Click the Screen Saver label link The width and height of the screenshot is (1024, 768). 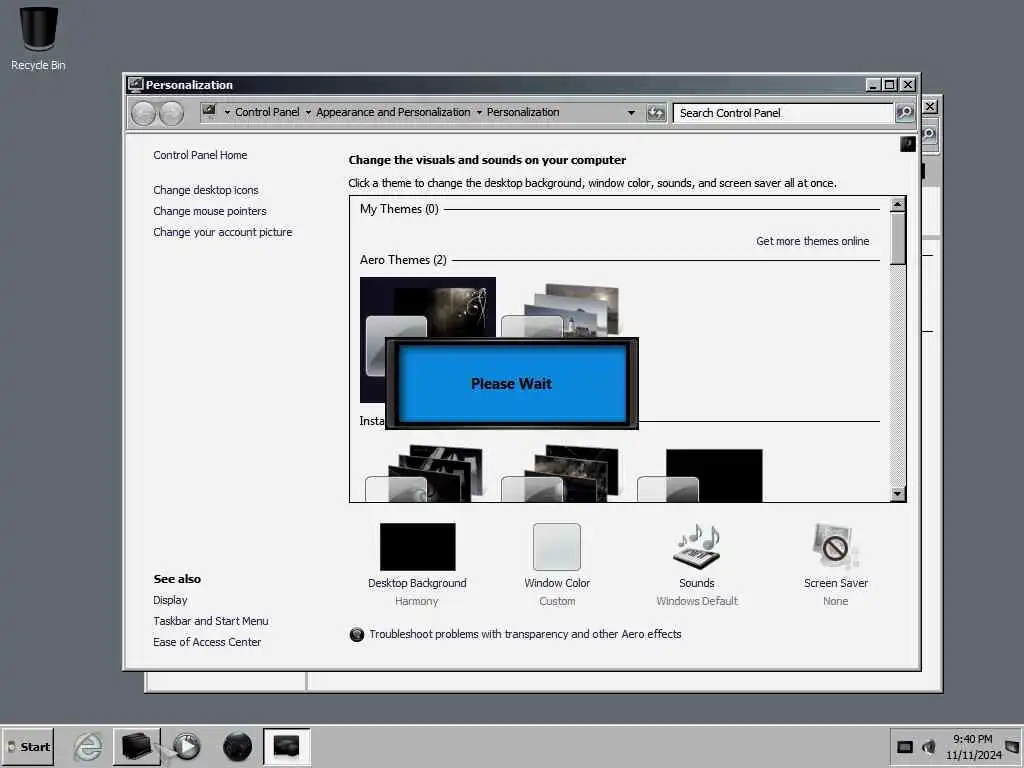836,583
